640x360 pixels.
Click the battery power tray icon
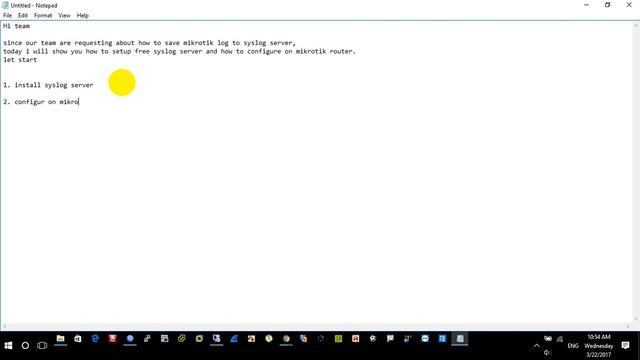pos(547,339)
